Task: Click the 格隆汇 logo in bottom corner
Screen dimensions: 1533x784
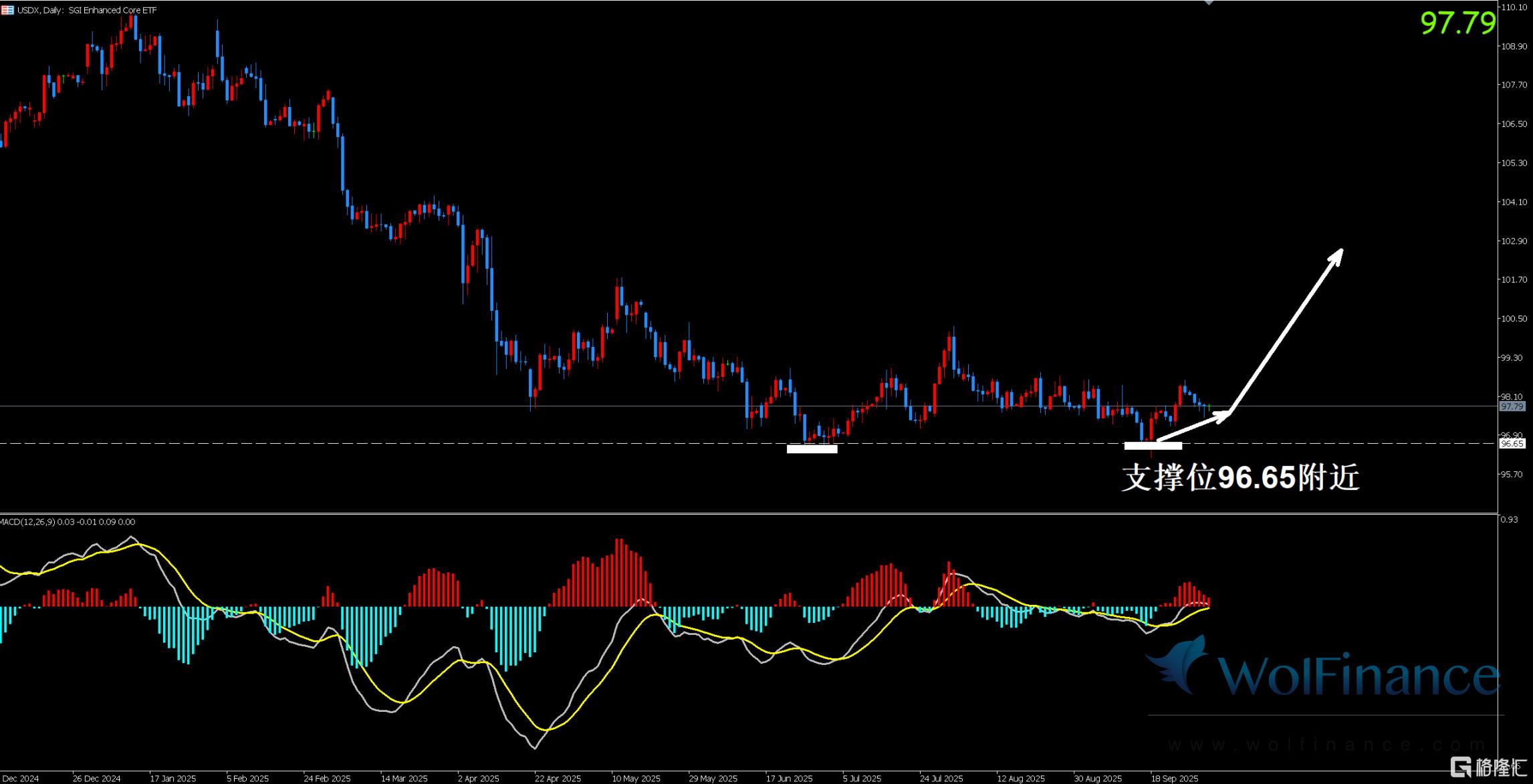Action: tap(1489, 767)
